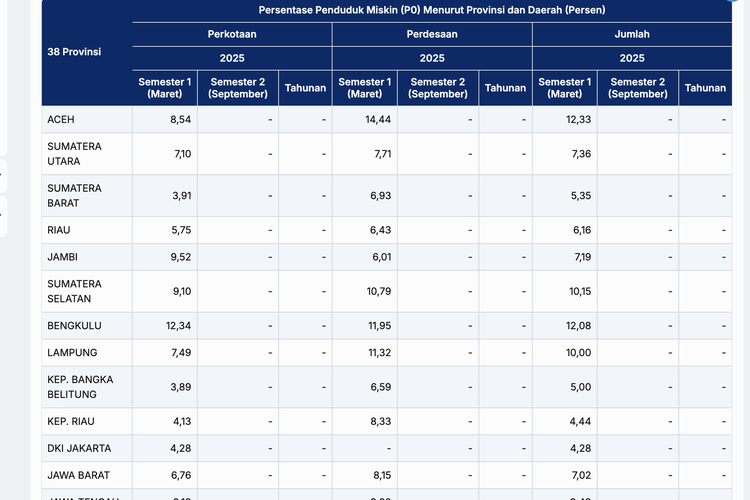The width and height of the screenshot is (750, 500).
Task: Click Semester 1 (Maret) header under Perkotaan
Action: (x=164, y=88)
